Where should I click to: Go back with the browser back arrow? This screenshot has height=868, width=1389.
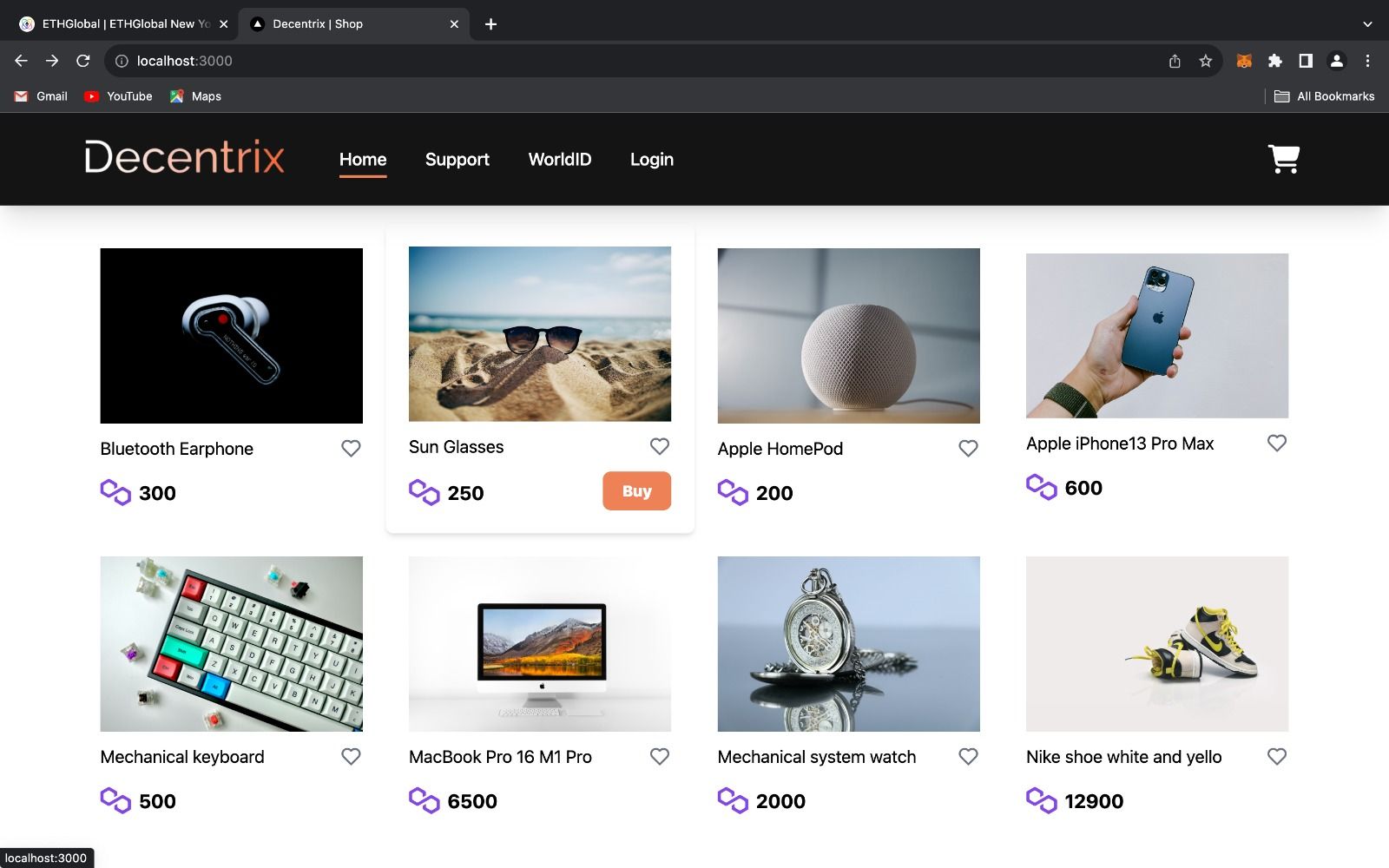[22, 61]
